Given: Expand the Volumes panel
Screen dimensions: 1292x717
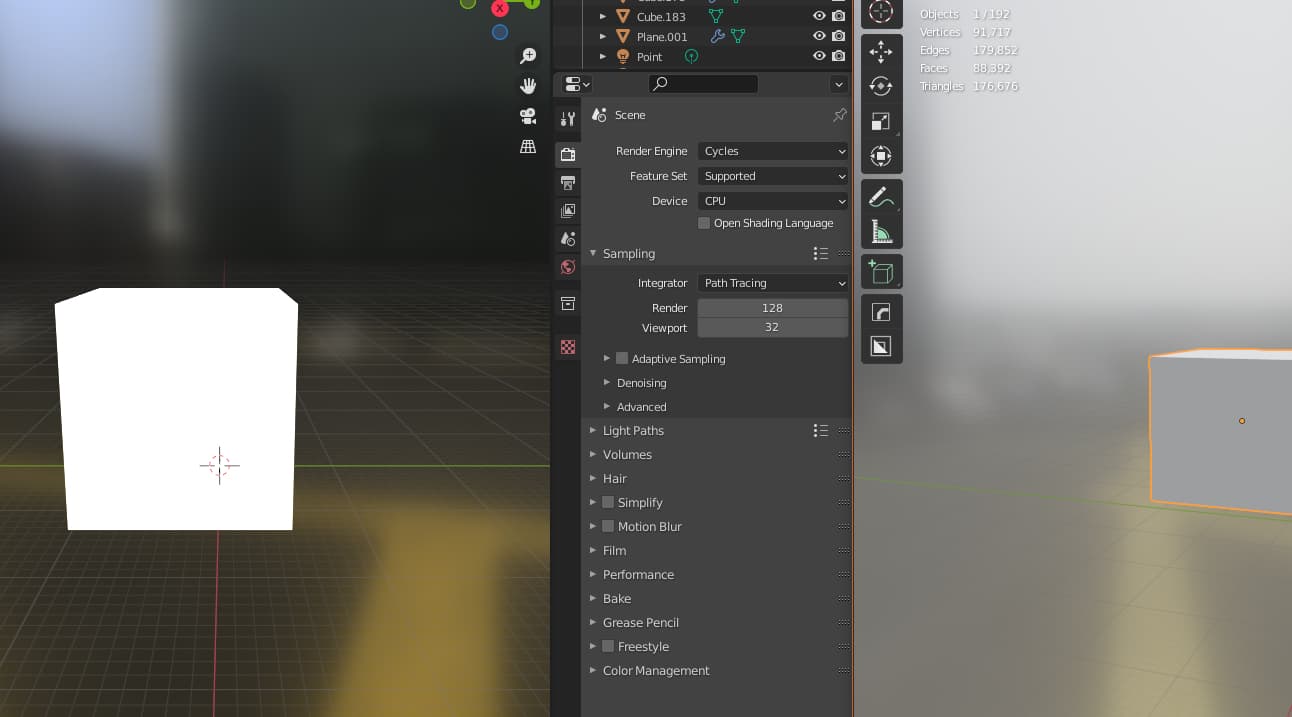Looking at the screenshot, I should click(x=593, y=455).
